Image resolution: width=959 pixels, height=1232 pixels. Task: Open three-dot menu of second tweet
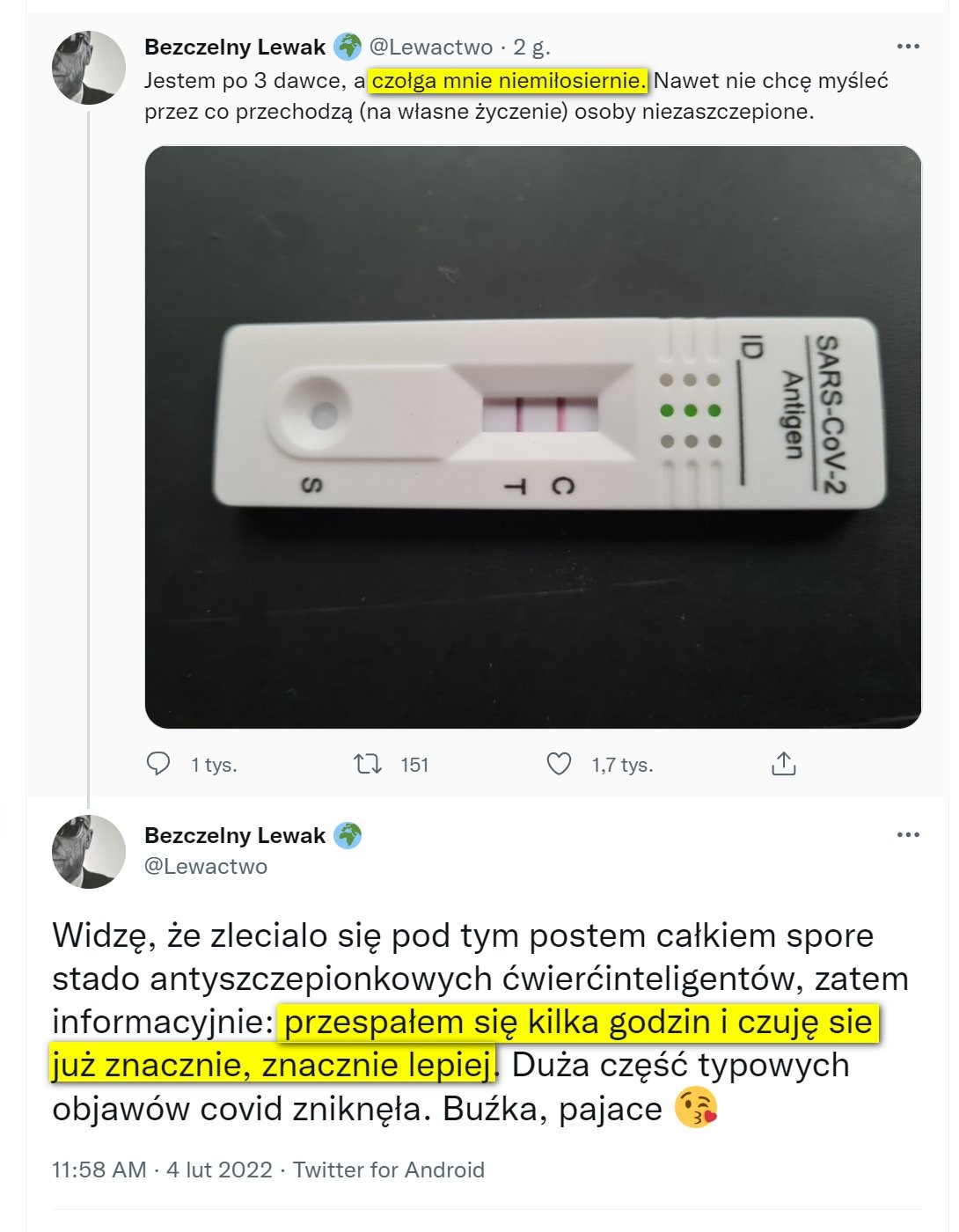tap(907, 834)
